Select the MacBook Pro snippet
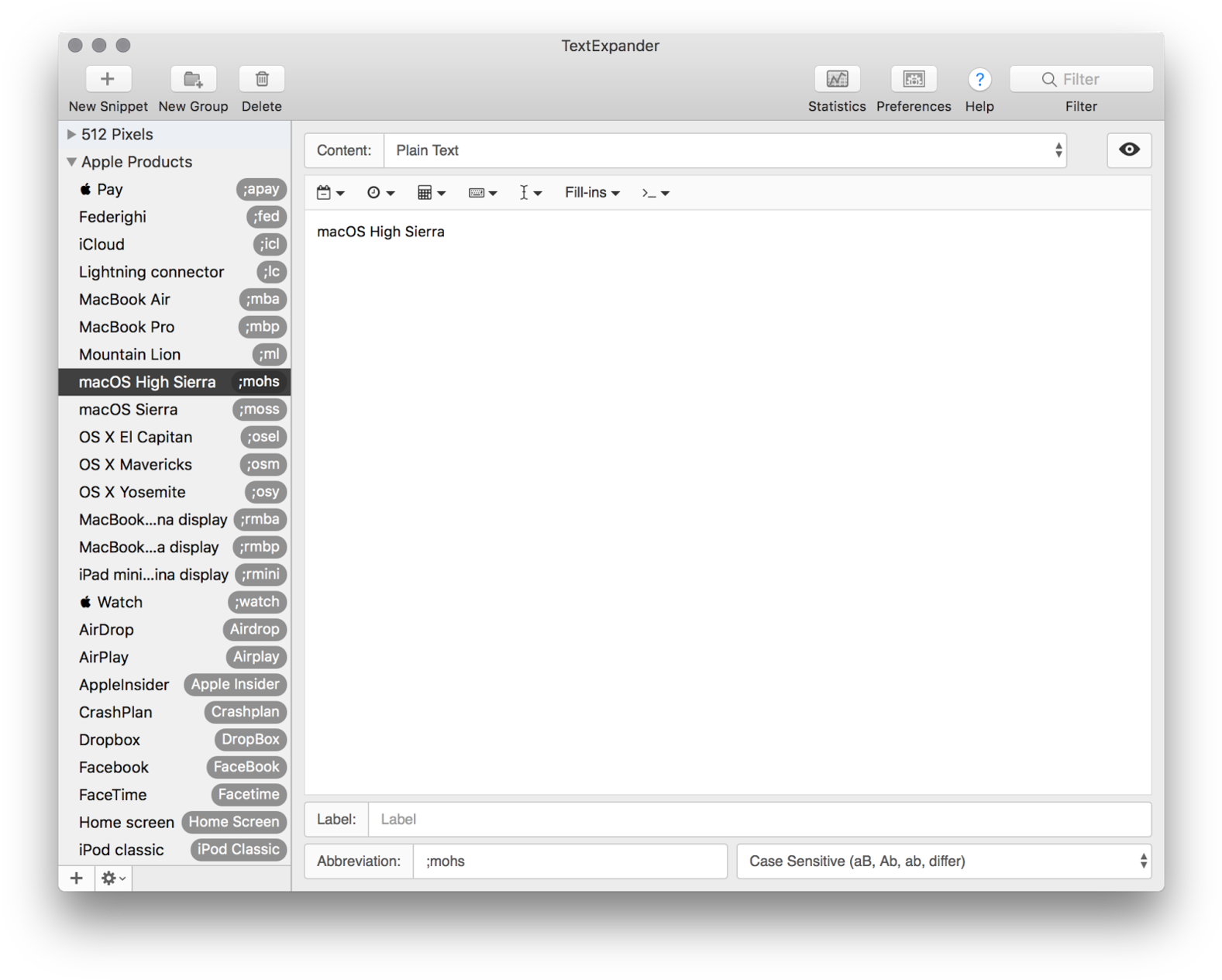The width and height of the screenshot is (1222, 980). (x=175, y=327)
